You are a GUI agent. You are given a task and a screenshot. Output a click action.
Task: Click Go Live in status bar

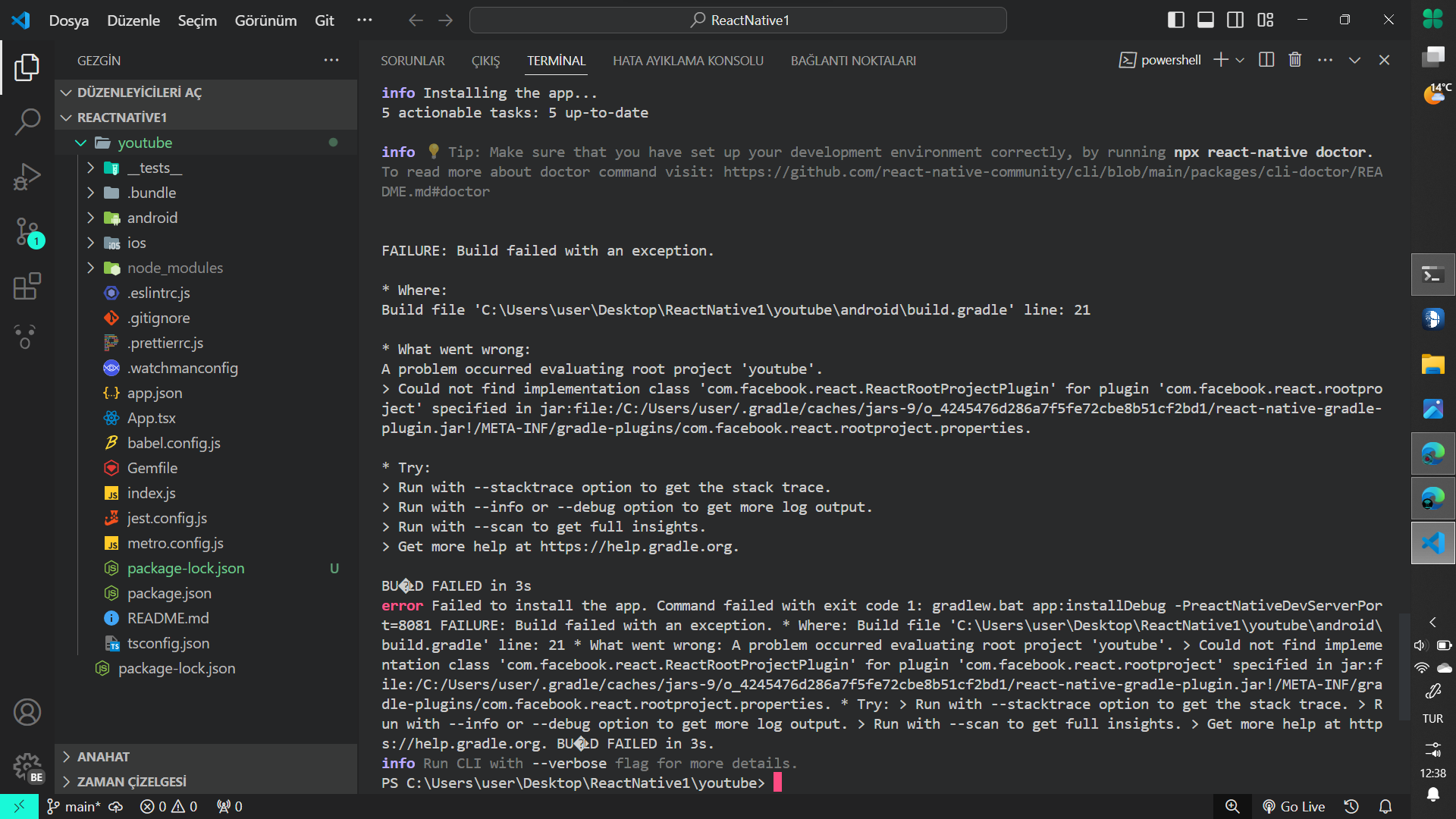(1294, 806)
